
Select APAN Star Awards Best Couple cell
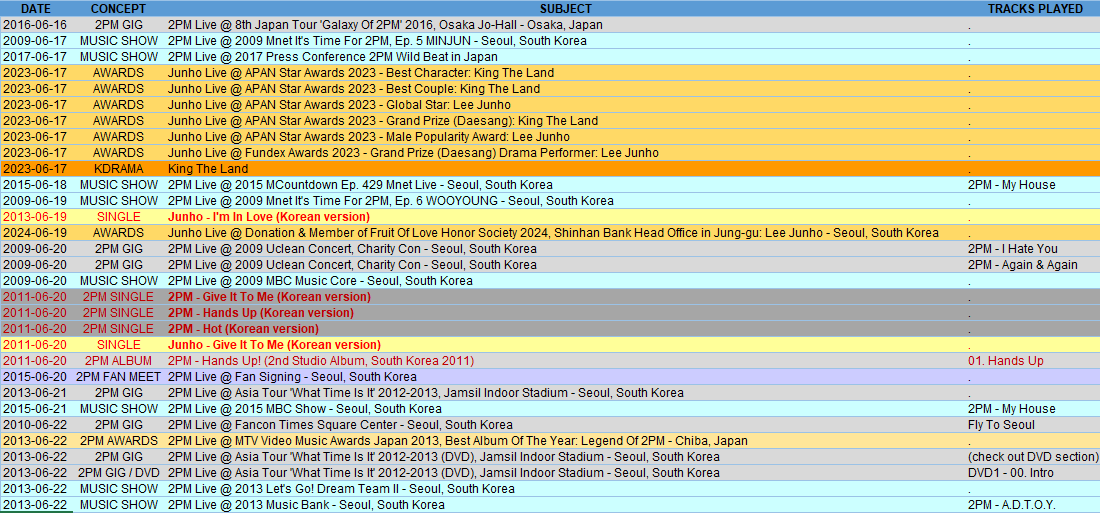point(565,89)
